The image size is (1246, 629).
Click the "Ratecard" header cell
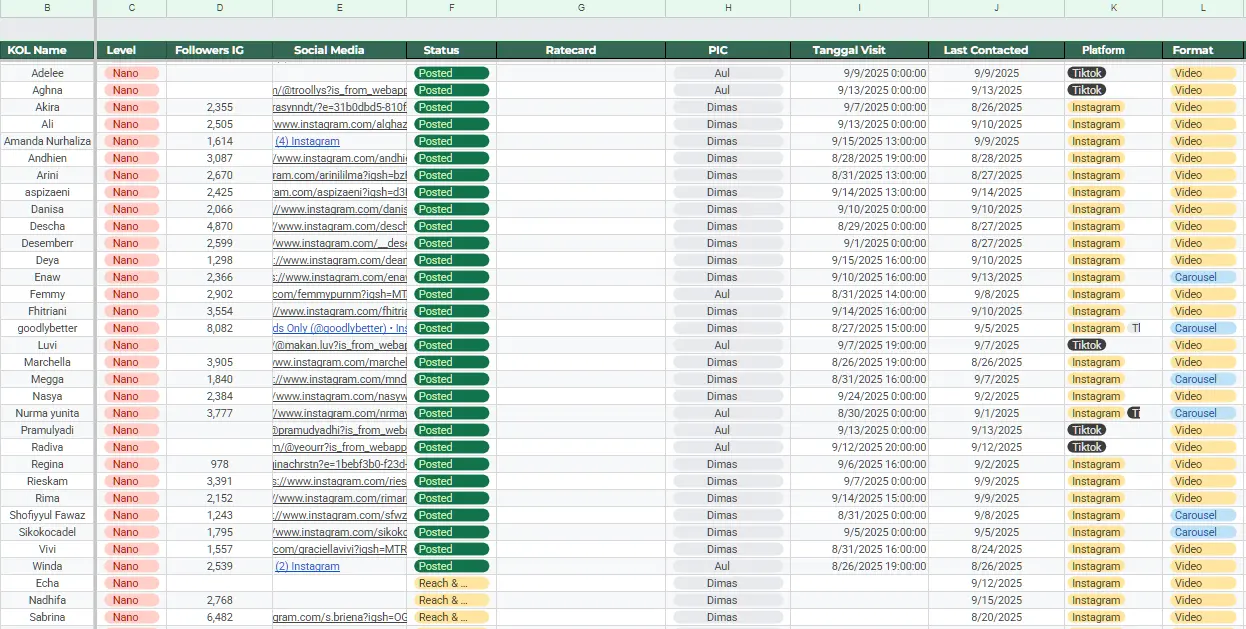[581, 50]
